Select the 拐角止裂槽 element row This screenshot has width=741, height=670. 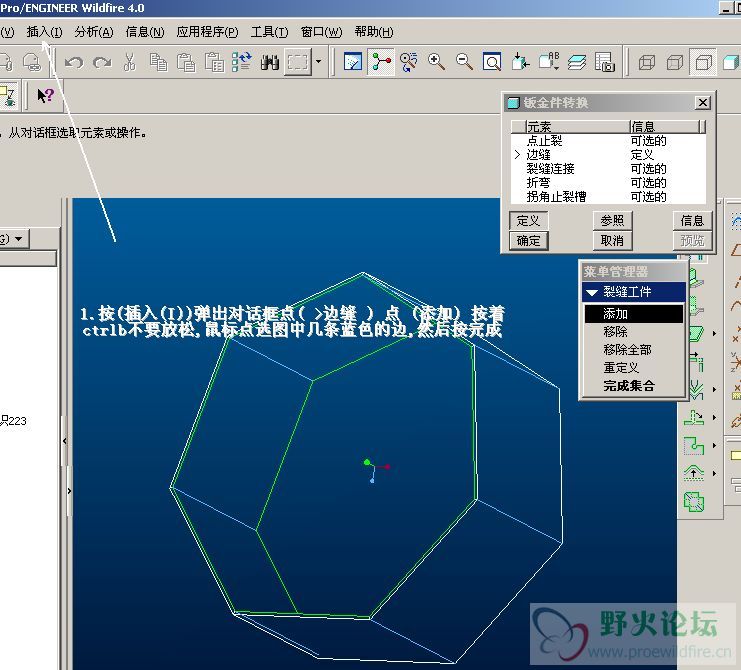click(608, 197)
